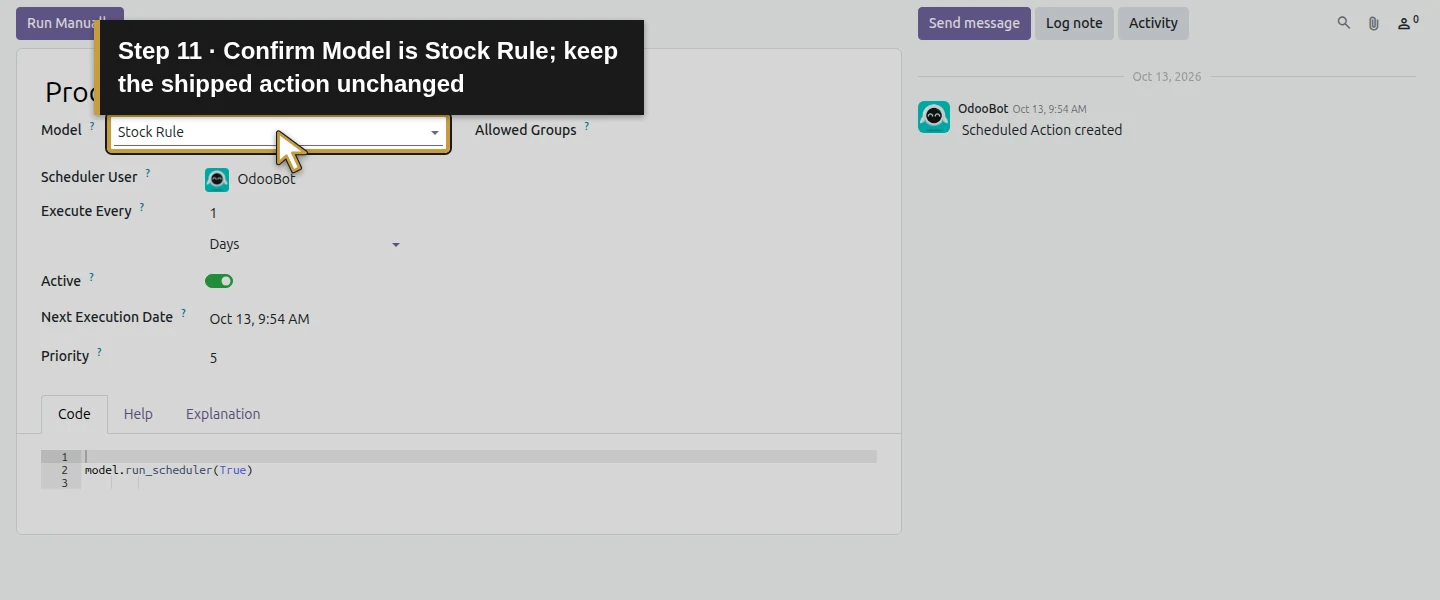Click OdooBot avatar in chatter message
Screen dimensions: 1440x600
[x=934, y=117]
